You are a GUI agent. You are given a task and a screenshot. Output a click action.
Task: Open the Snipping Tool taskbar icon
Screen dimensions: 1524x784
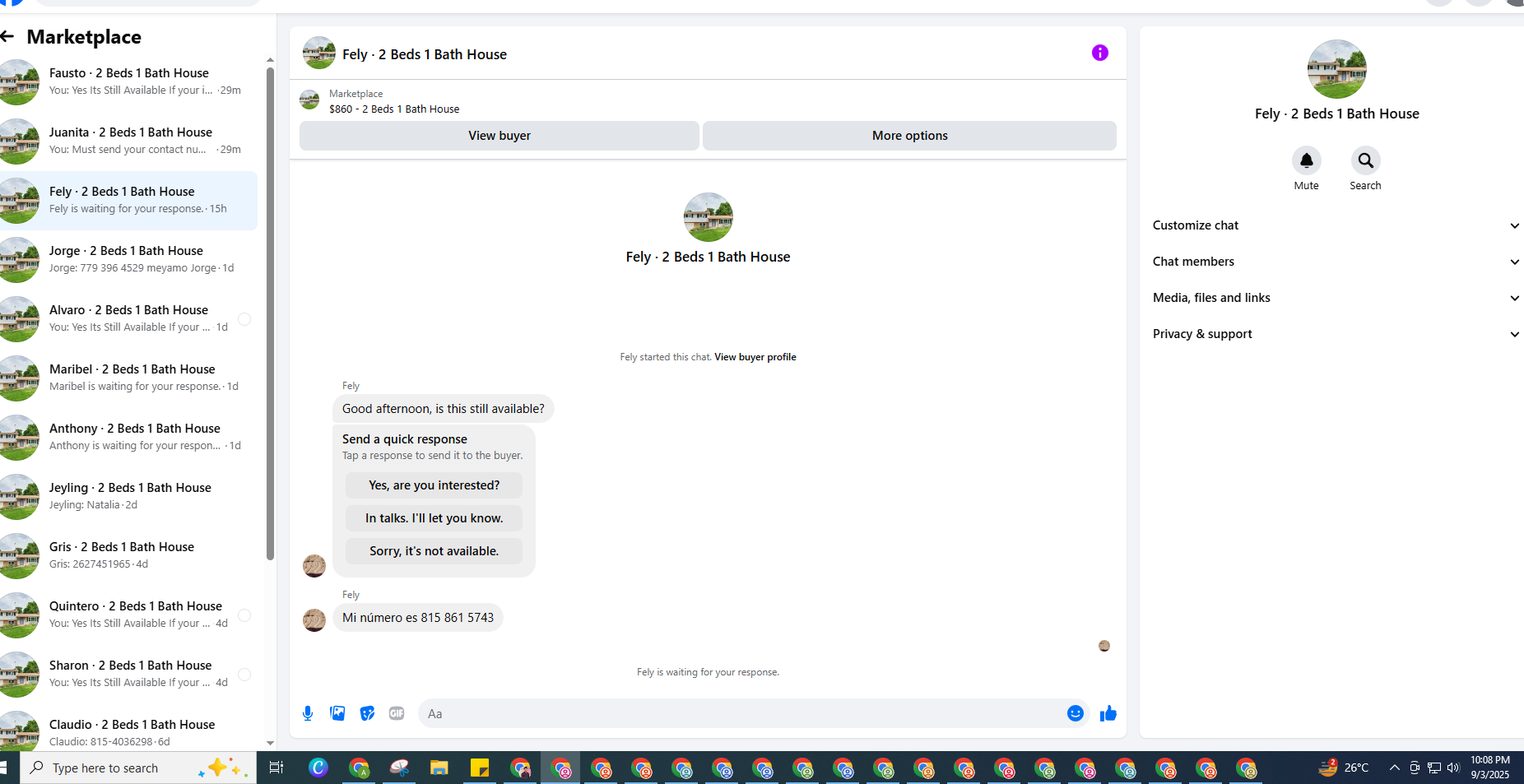[x=399, y=768]
